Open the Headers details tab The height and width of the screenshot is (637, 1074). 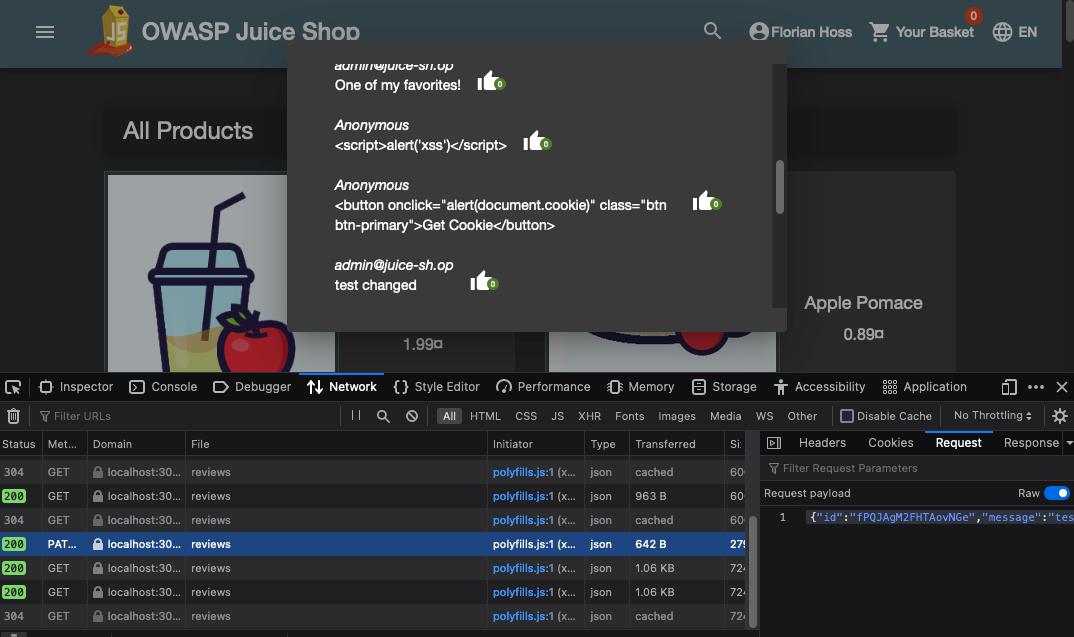pyautogui.click(x=822, y=443)
